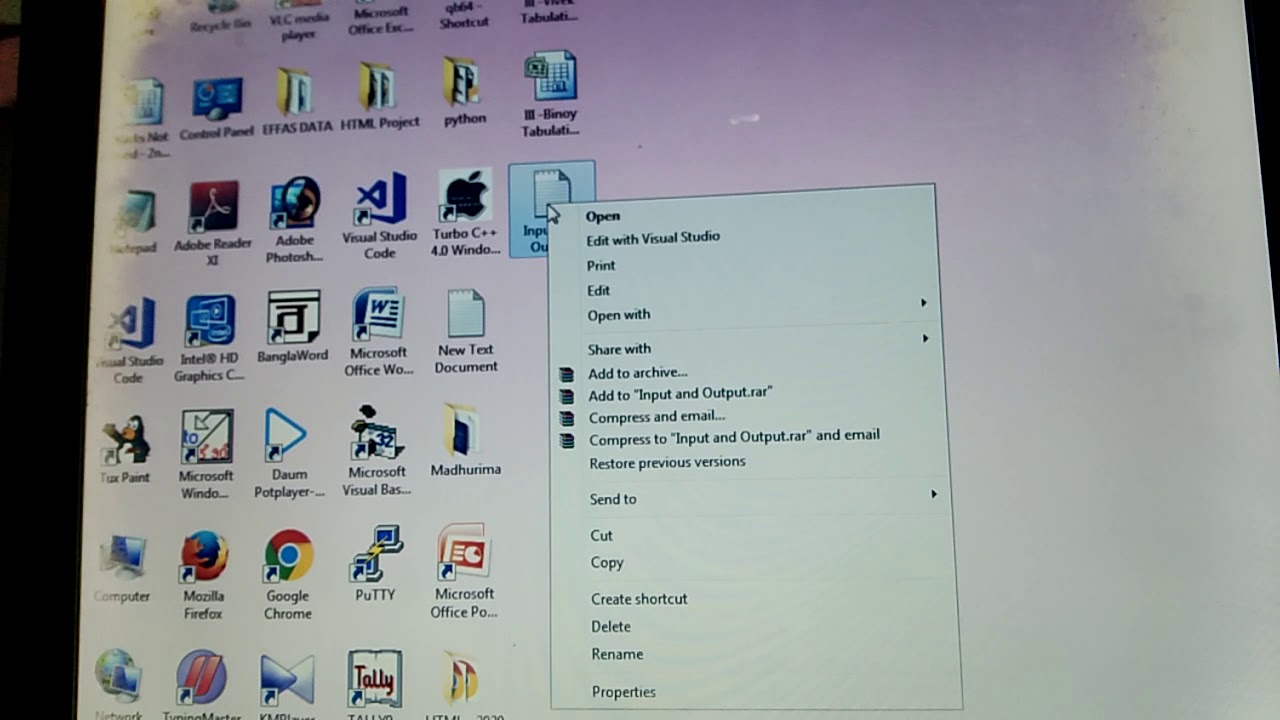Launch the KMPlayer shortcut icon
The width and height of the screenshot is (1280, 720).
pyautogui.click(x=288, y=685)
